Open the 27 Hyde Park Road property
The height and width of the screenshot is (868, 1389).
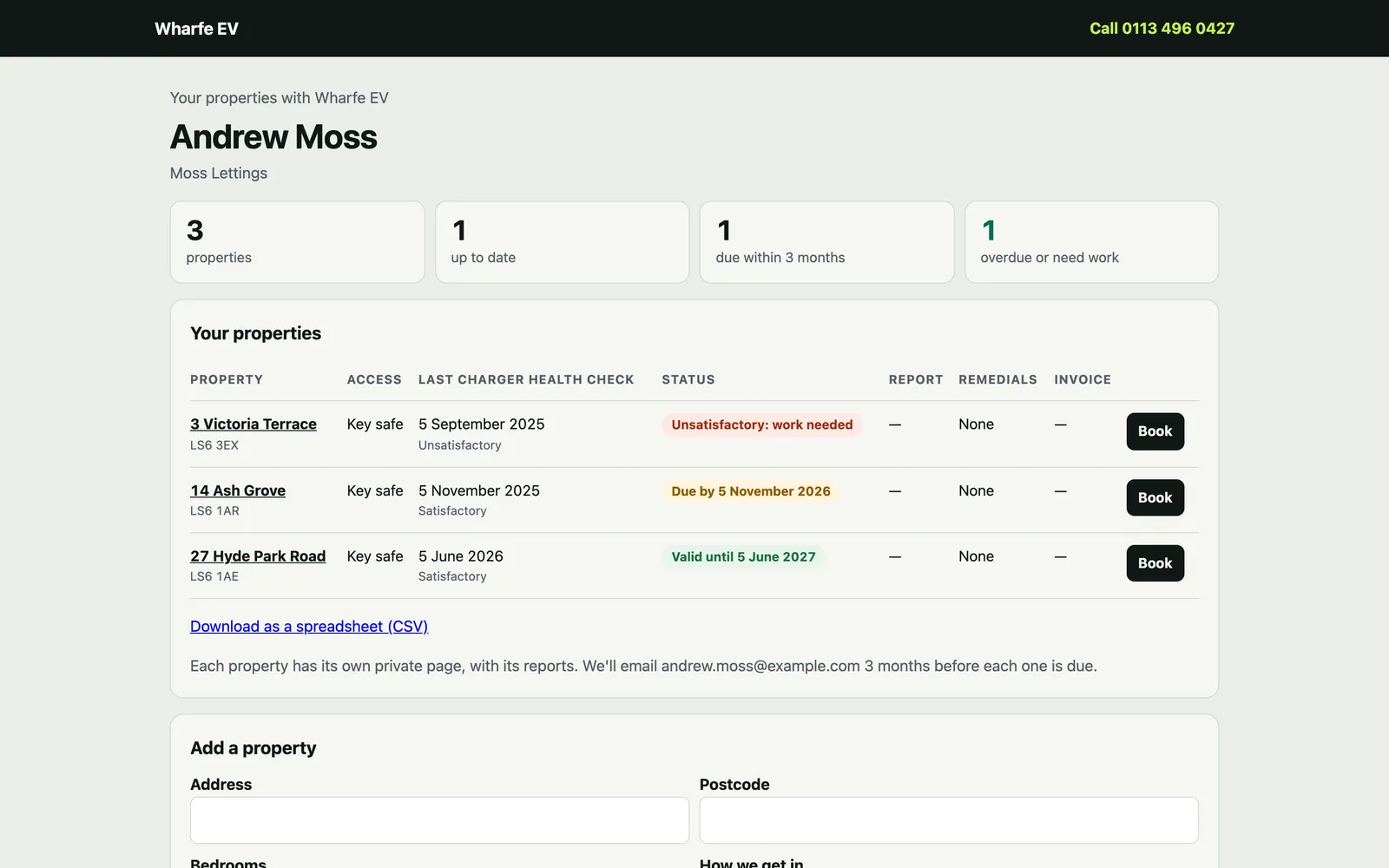tap(258, 556)
